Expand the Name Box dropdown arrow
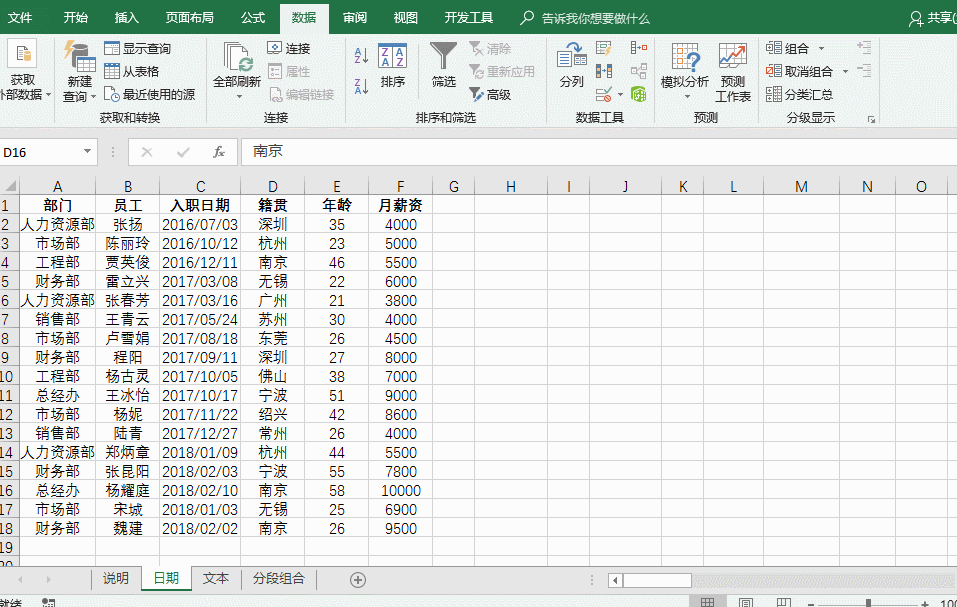 [87, 152]
